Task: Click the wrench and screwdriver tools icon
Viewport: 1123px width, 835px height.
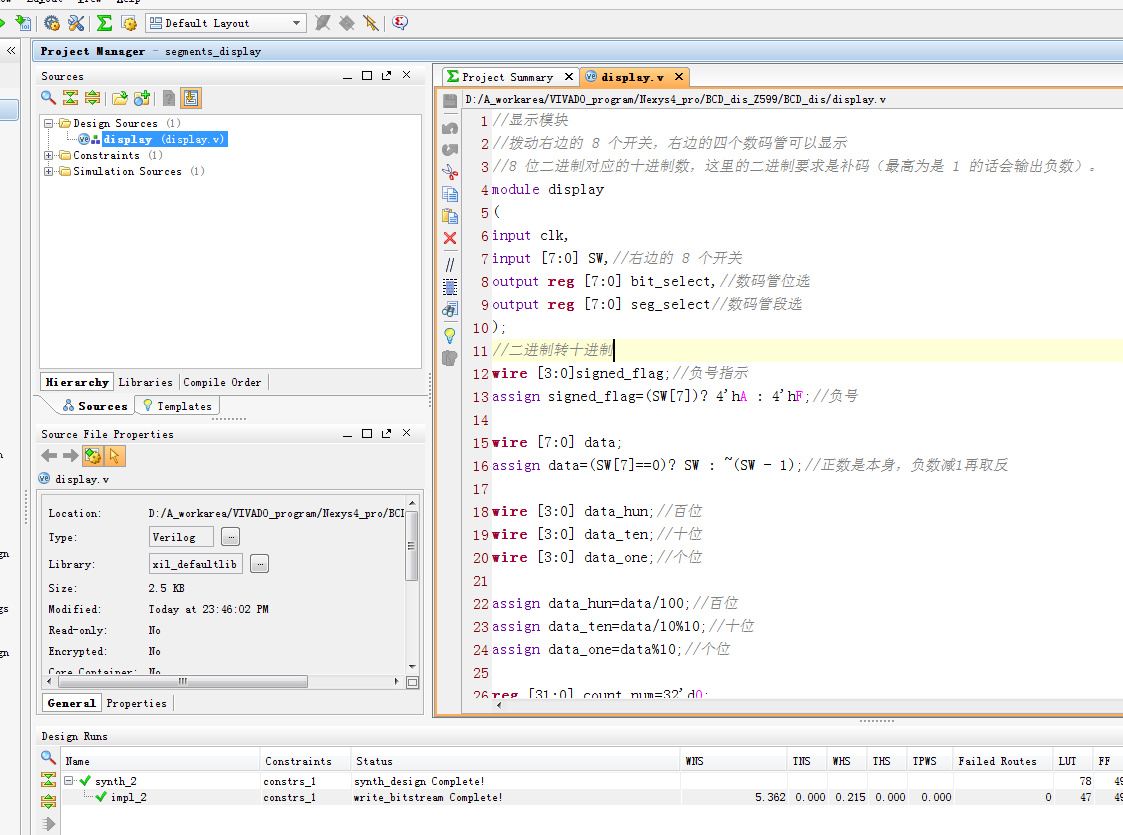Action: 76,23
